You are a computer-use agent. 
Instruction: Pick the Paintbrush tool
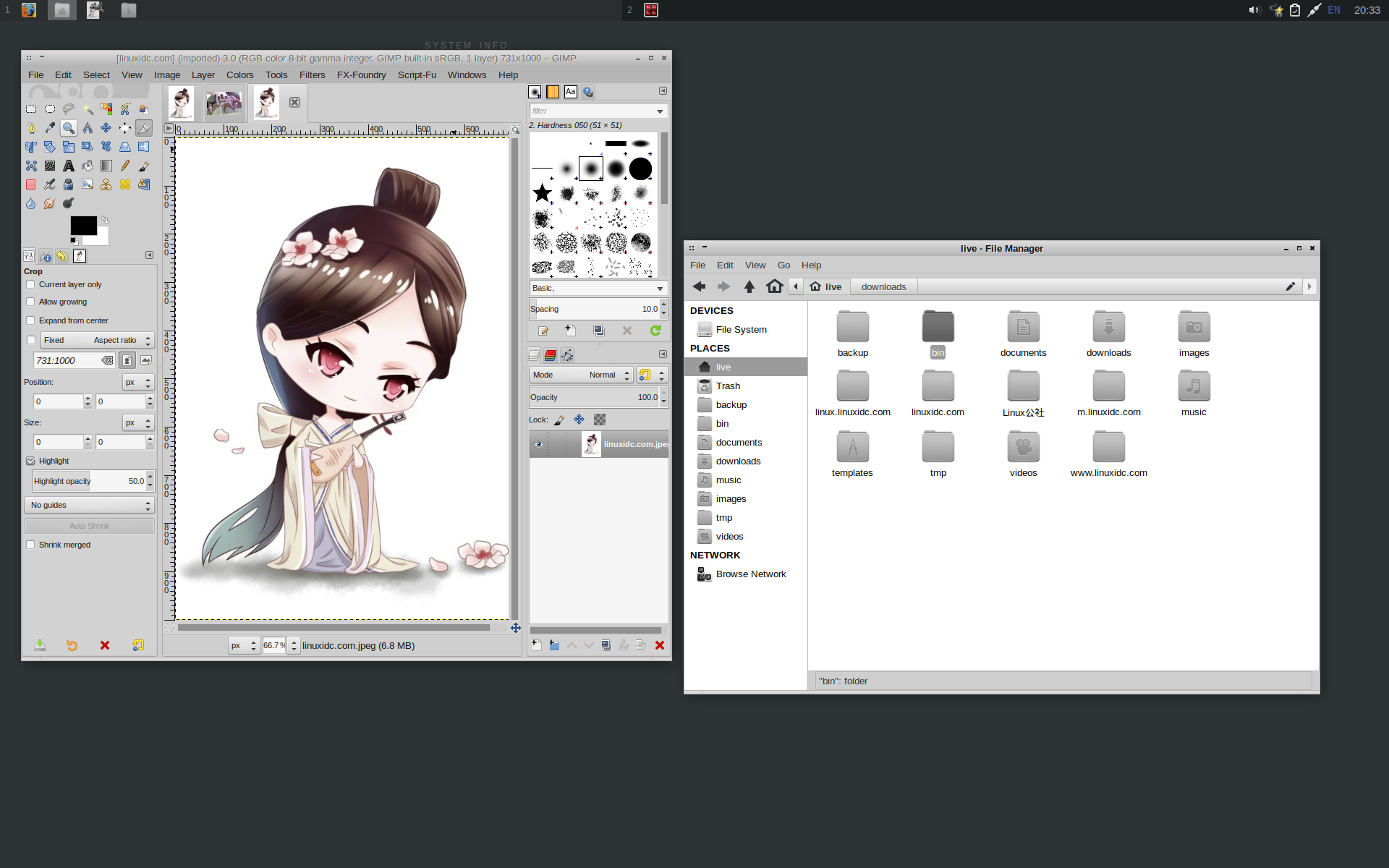[143, 166]
